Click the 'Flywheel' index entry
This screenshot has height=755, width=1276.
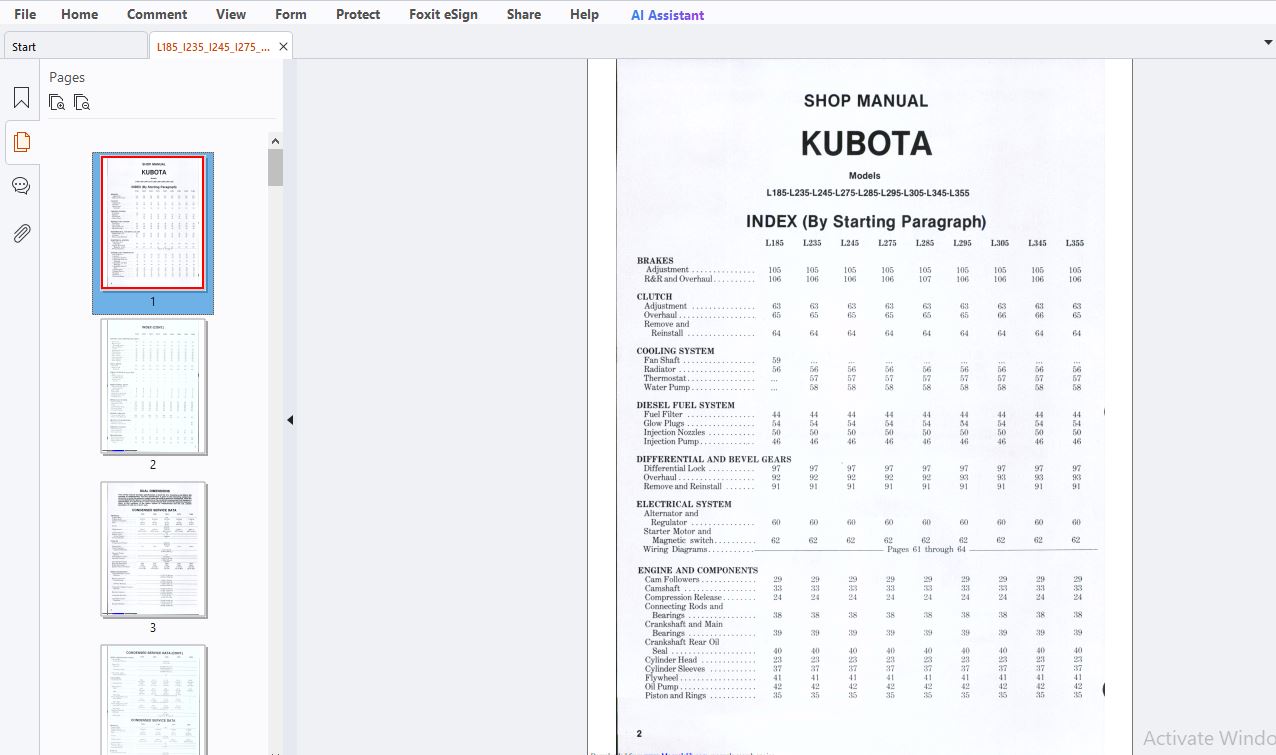click(x=661, y=678)
